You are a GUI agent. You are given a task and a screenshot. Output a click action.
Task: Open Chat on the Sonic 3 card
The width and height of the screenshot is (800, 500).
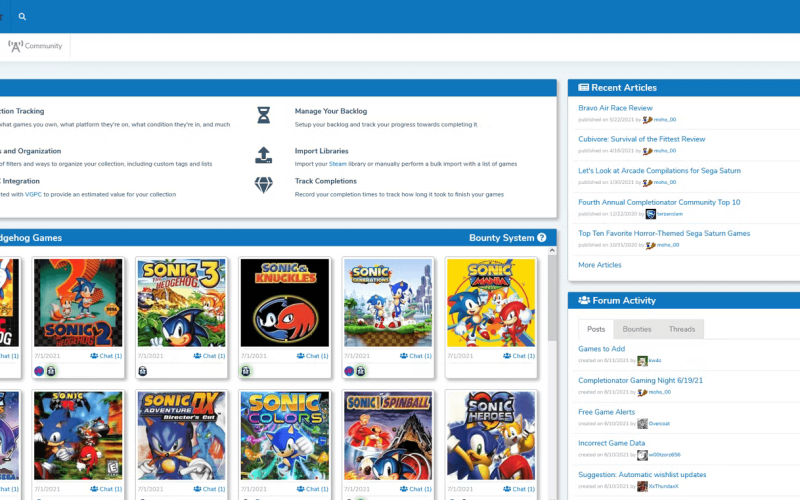[209, 356]
